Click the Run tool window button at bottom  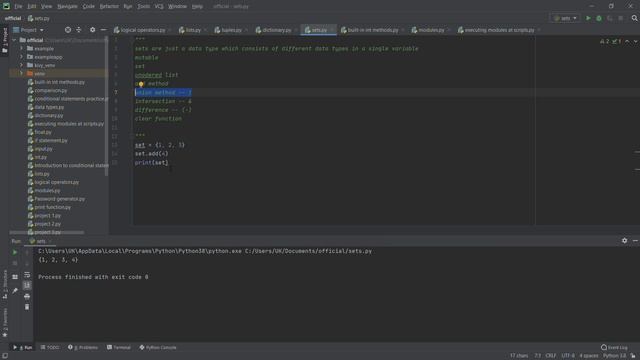coord(22,347)
